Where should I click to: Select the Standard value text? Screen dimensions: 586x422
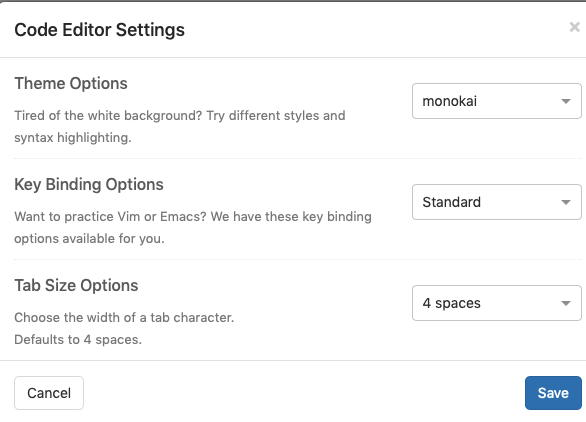pyautogui.click(x=451, y=202)
